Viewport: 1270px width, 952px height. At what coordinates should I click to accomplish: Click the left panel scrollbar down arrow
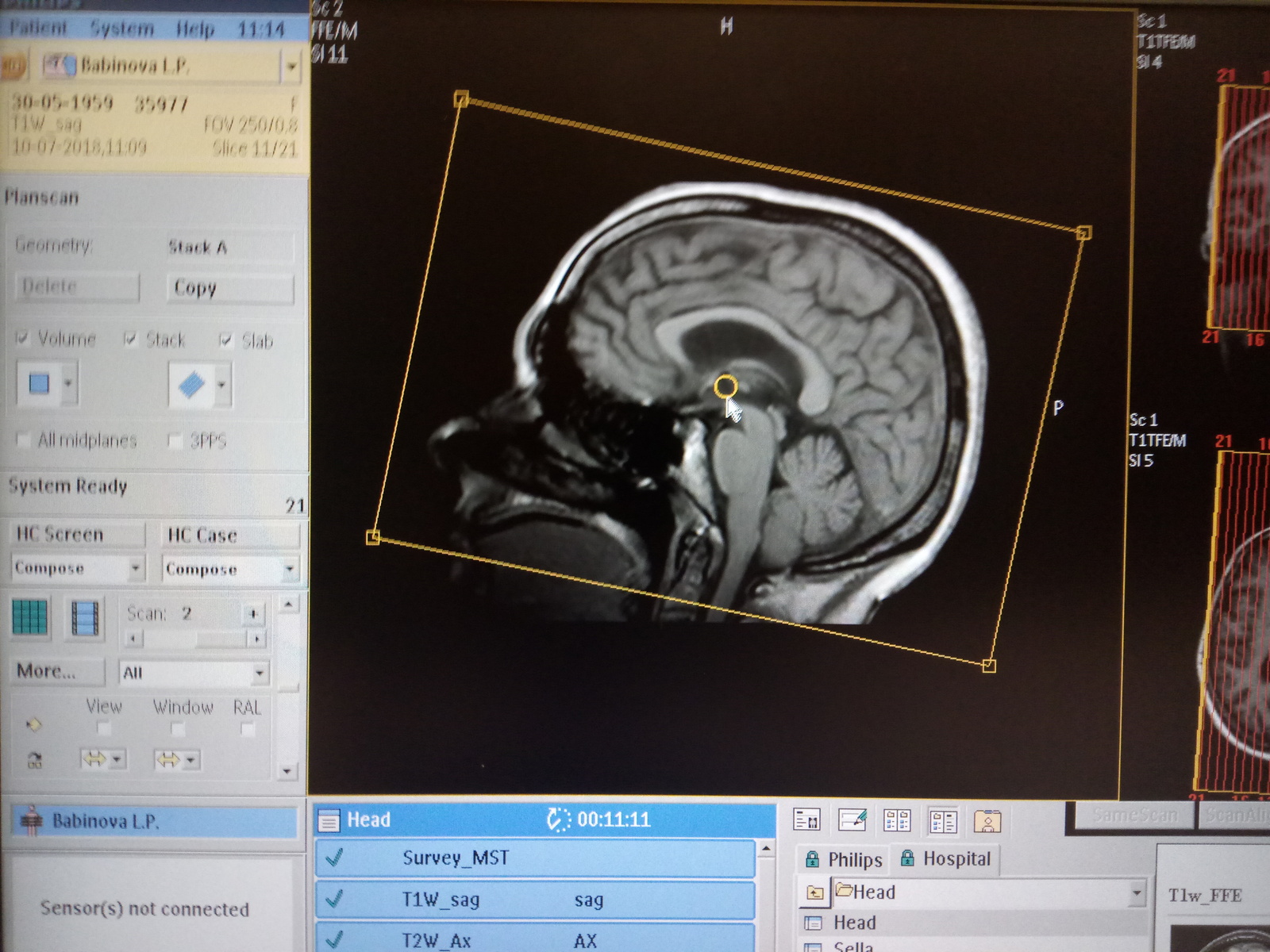point(287,770)
